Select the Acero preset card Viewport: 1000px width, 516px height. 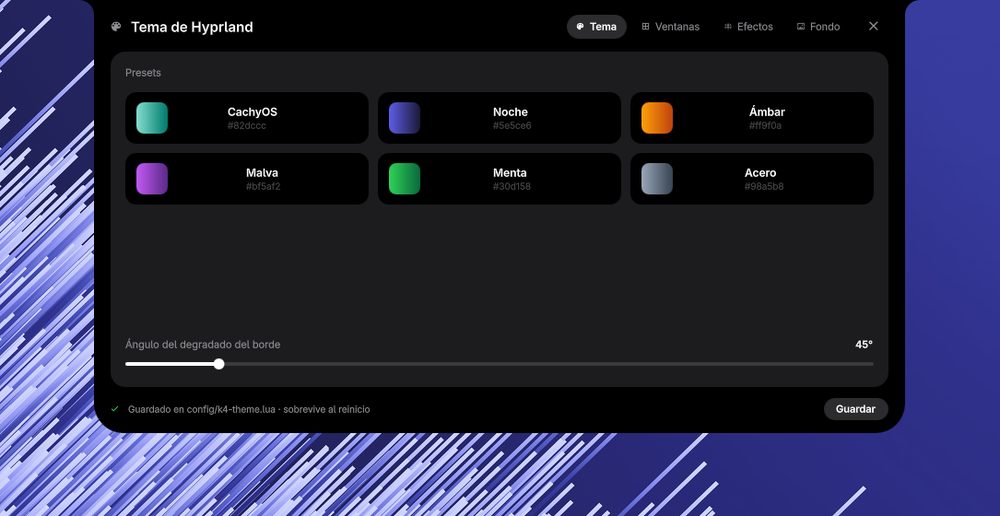coord(752,179)
